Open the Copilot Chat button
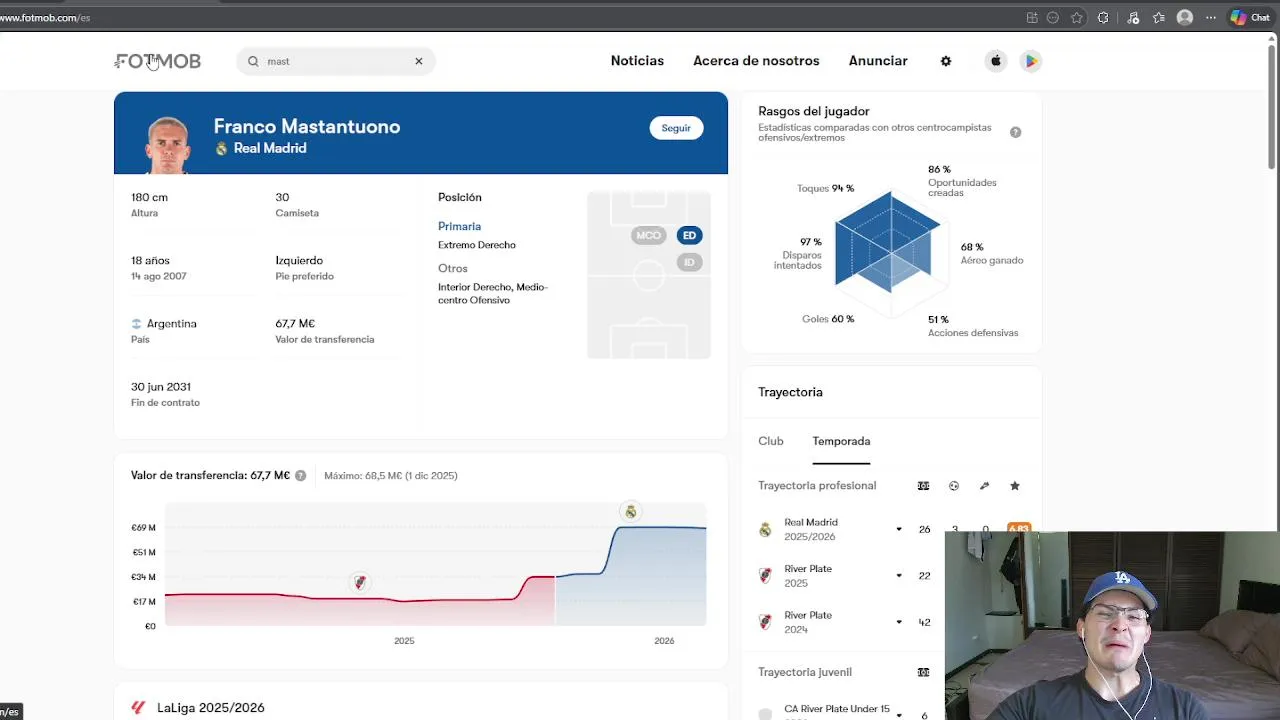The width and height of the screenshot is (1280, 720). tap(1249, 17)
